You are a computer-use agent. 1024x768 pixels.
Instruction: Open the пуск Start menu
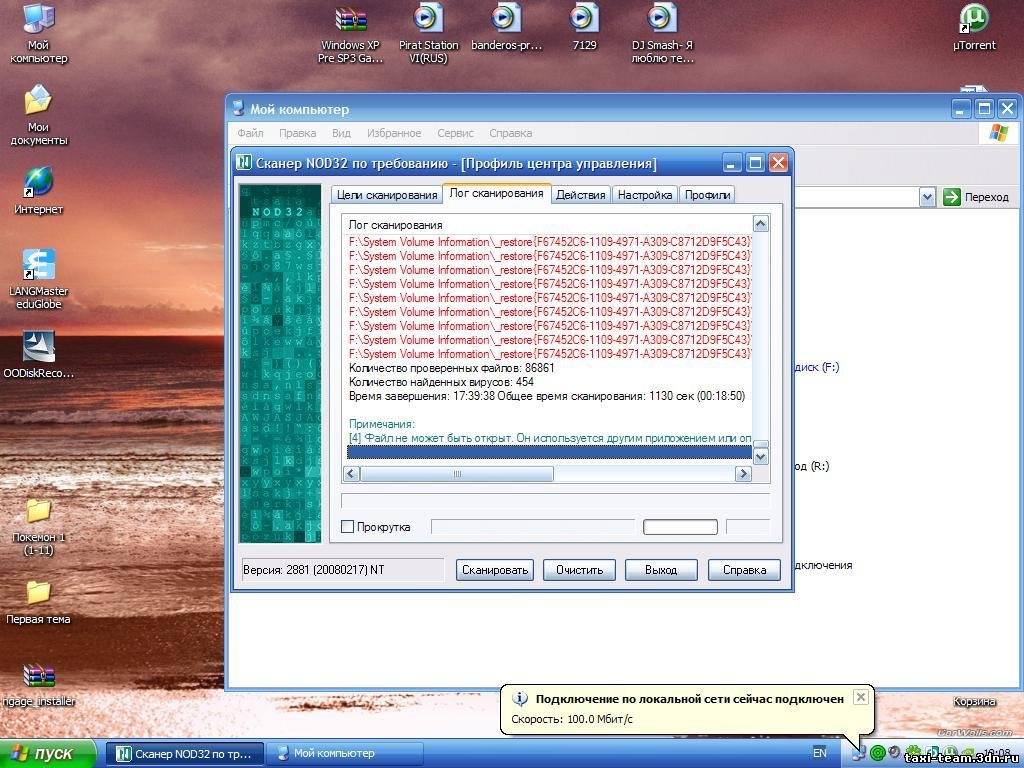tap(47, 754)
